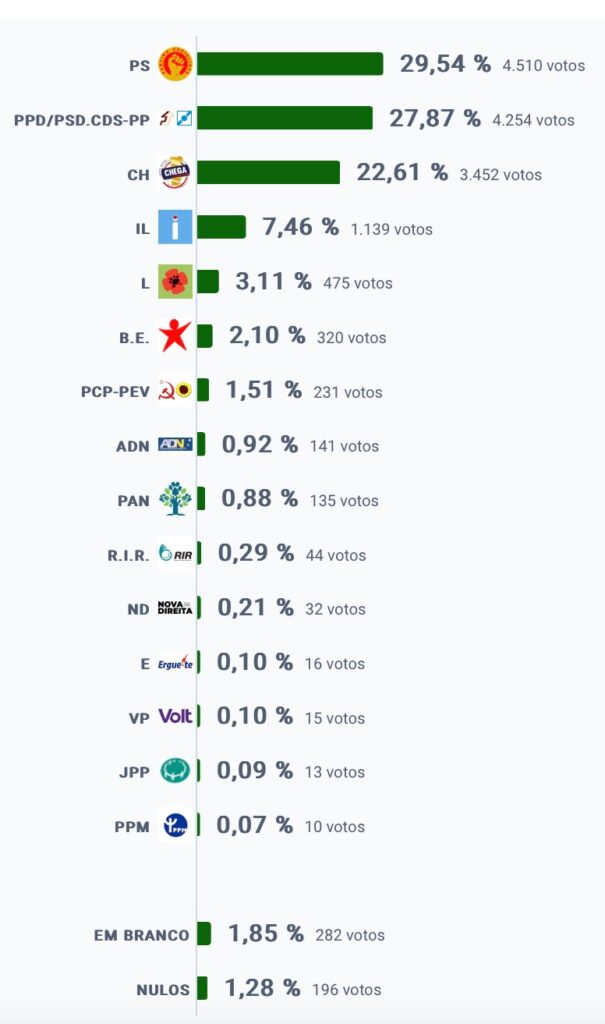Select the PPD/PSD.CDS-PP result bar
The image size is (605, 1024).
click(285, 118)
